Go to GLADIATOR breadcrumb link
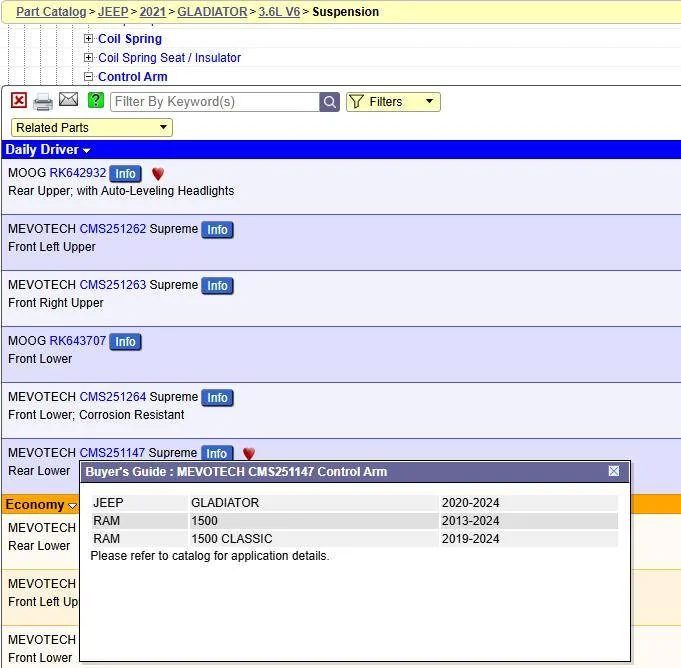The width and height of the screenshot is (681, 668). point(212,12)
